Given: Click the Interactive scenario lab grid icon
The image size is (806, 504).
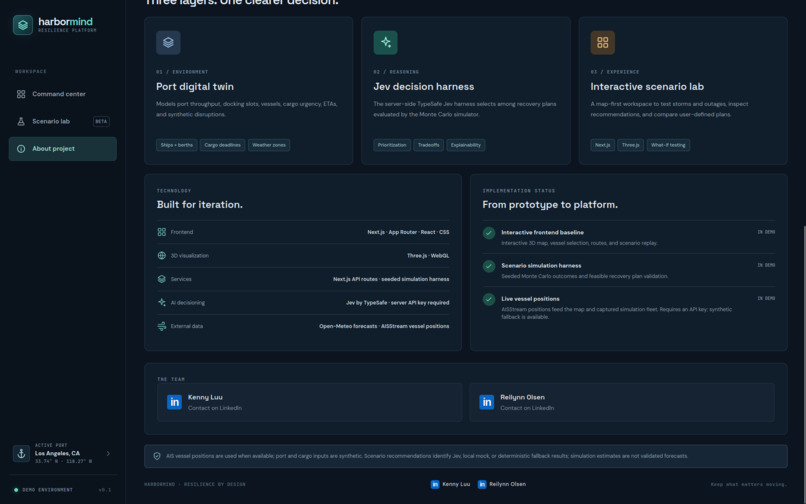Looking at the screenshot, I should tap(602, 43).
